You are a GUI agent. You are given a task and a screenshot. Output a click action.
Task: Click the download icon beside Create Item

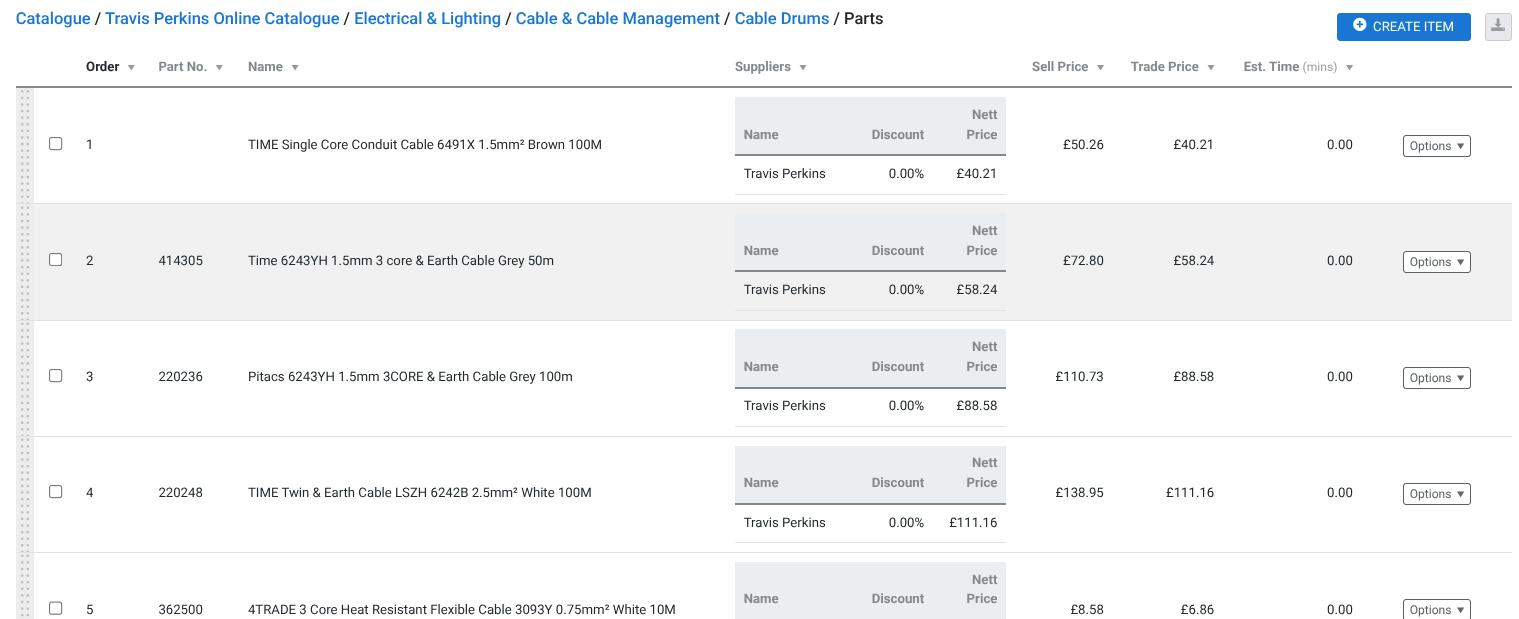[1497, 26]
